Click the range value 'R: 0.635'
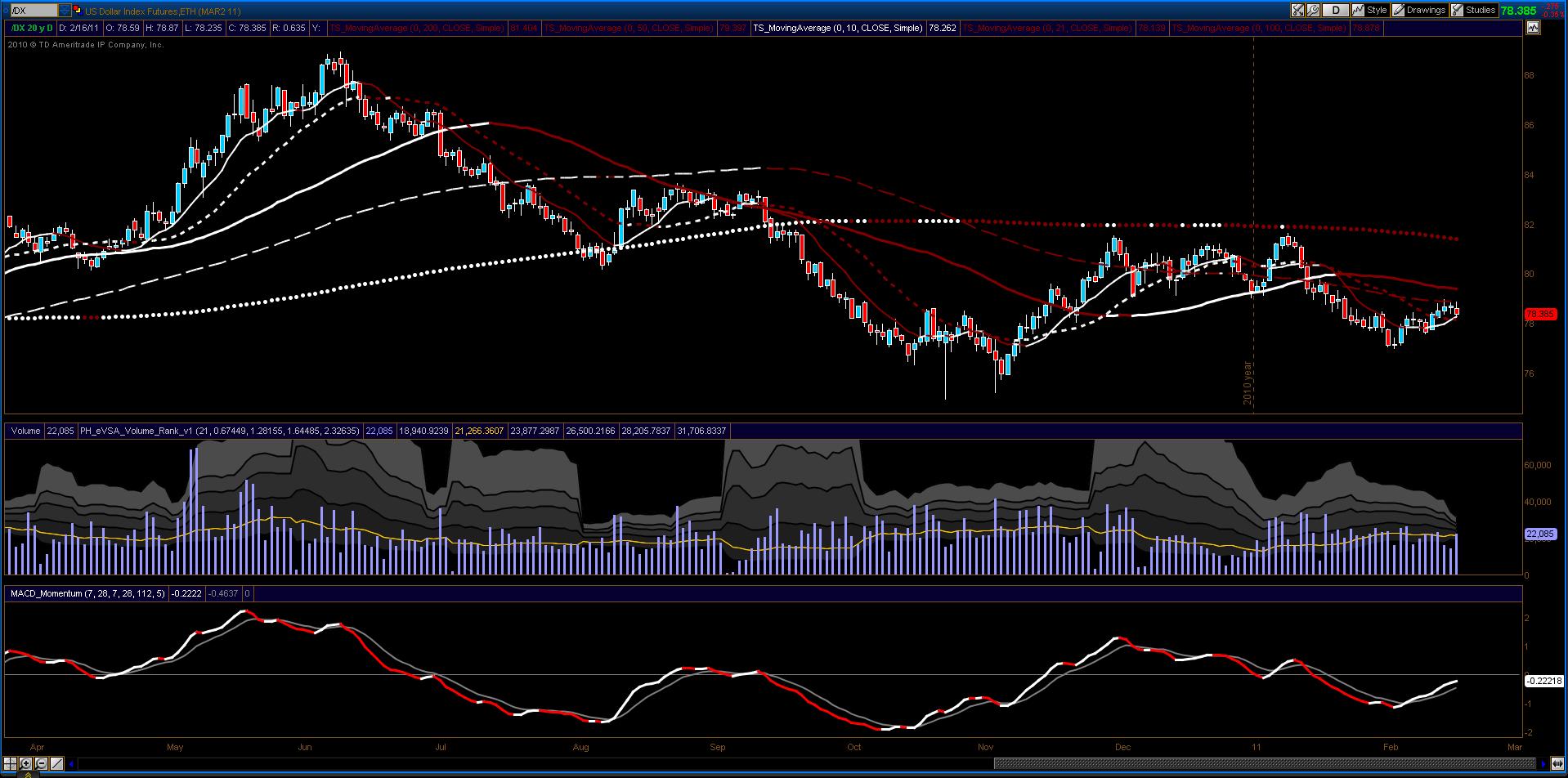 click(x=289, y=28)
